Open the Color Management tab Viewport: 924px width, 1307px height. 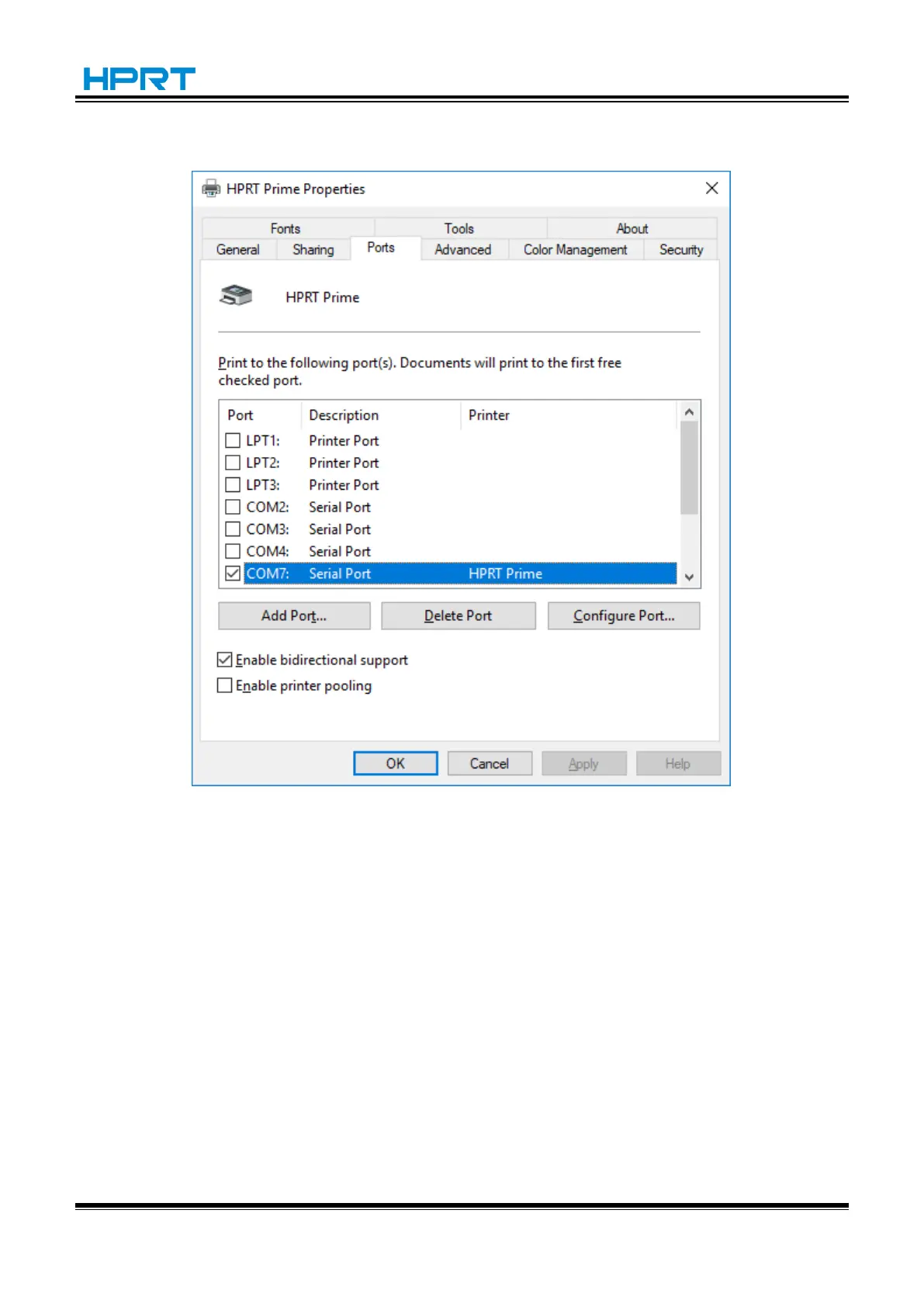576,249
